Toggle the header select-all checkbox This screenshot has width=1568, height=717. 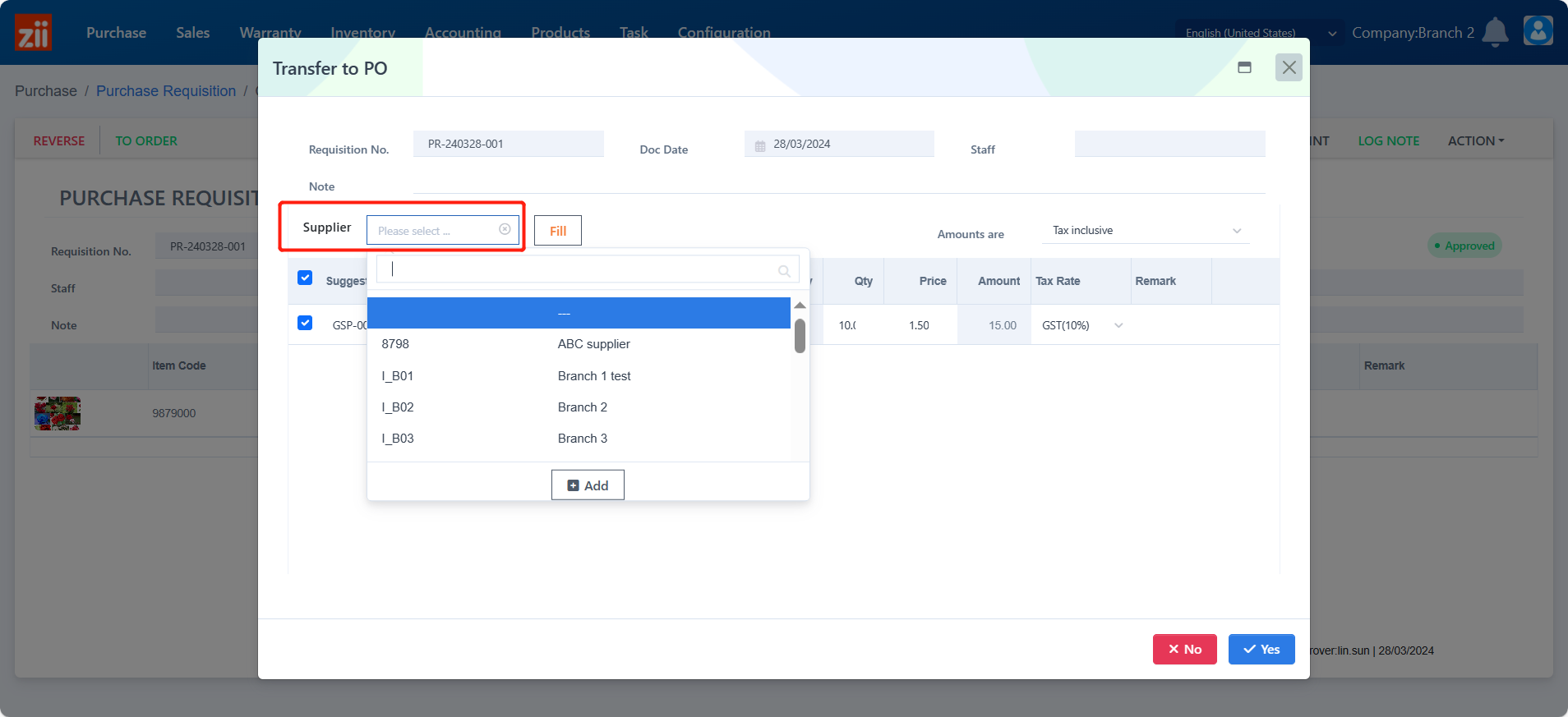point(305,278)
